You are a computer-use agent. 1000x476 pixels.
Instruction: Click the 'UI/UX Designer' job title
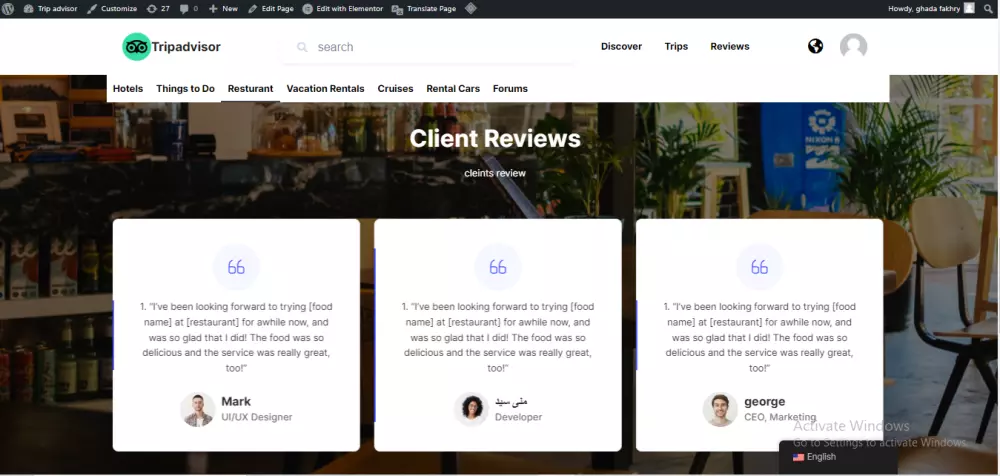[x=257, y=417]
